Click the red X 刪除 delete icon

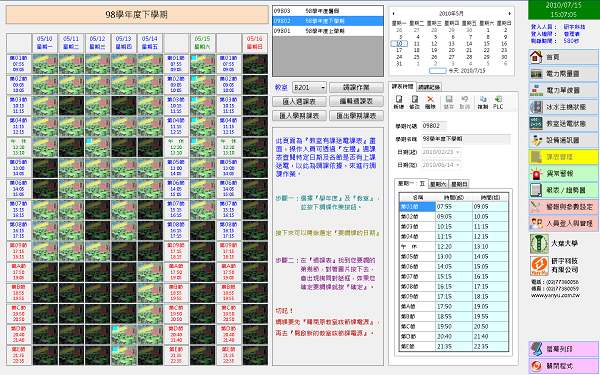(x=430, y=103)
